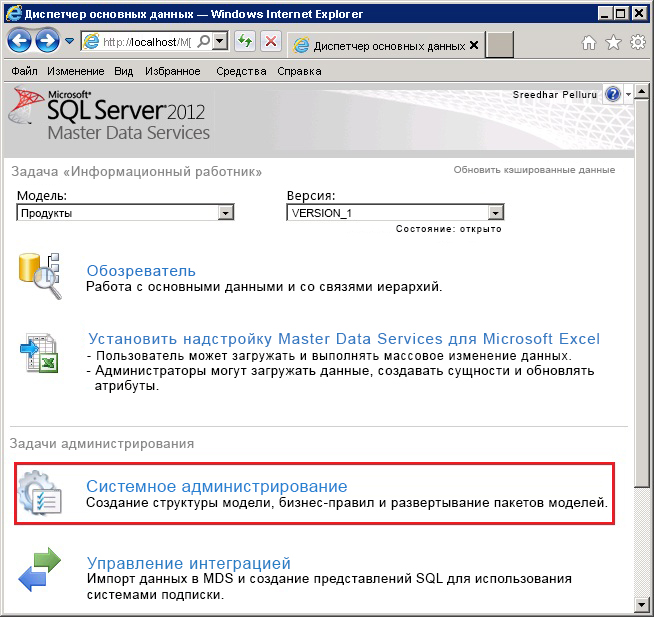Click the scrollbar down arrow
This screenshot has height=617, width=654.
click(641, 604)
